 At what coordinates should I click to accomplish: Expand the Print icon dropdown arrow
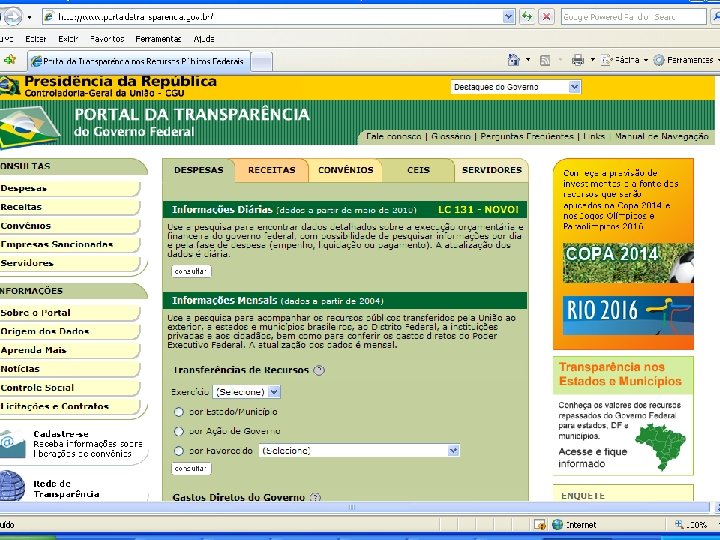592,60
